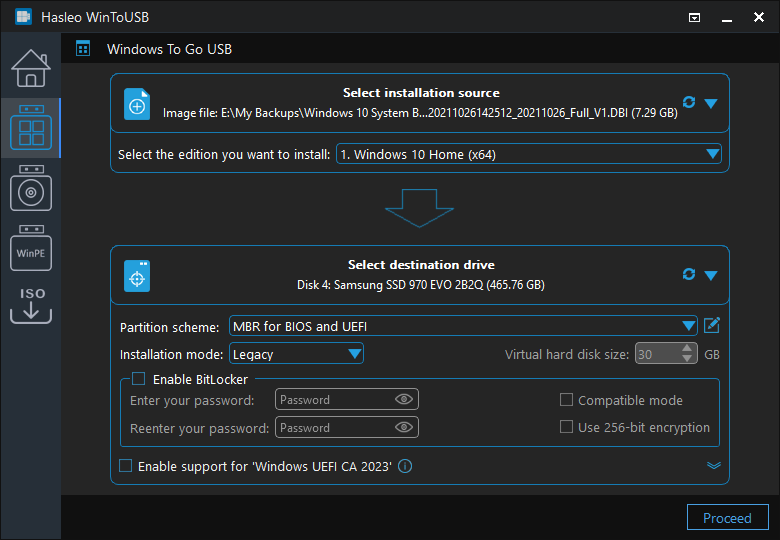Click the Select installation source heading

(x=421, y=93)
